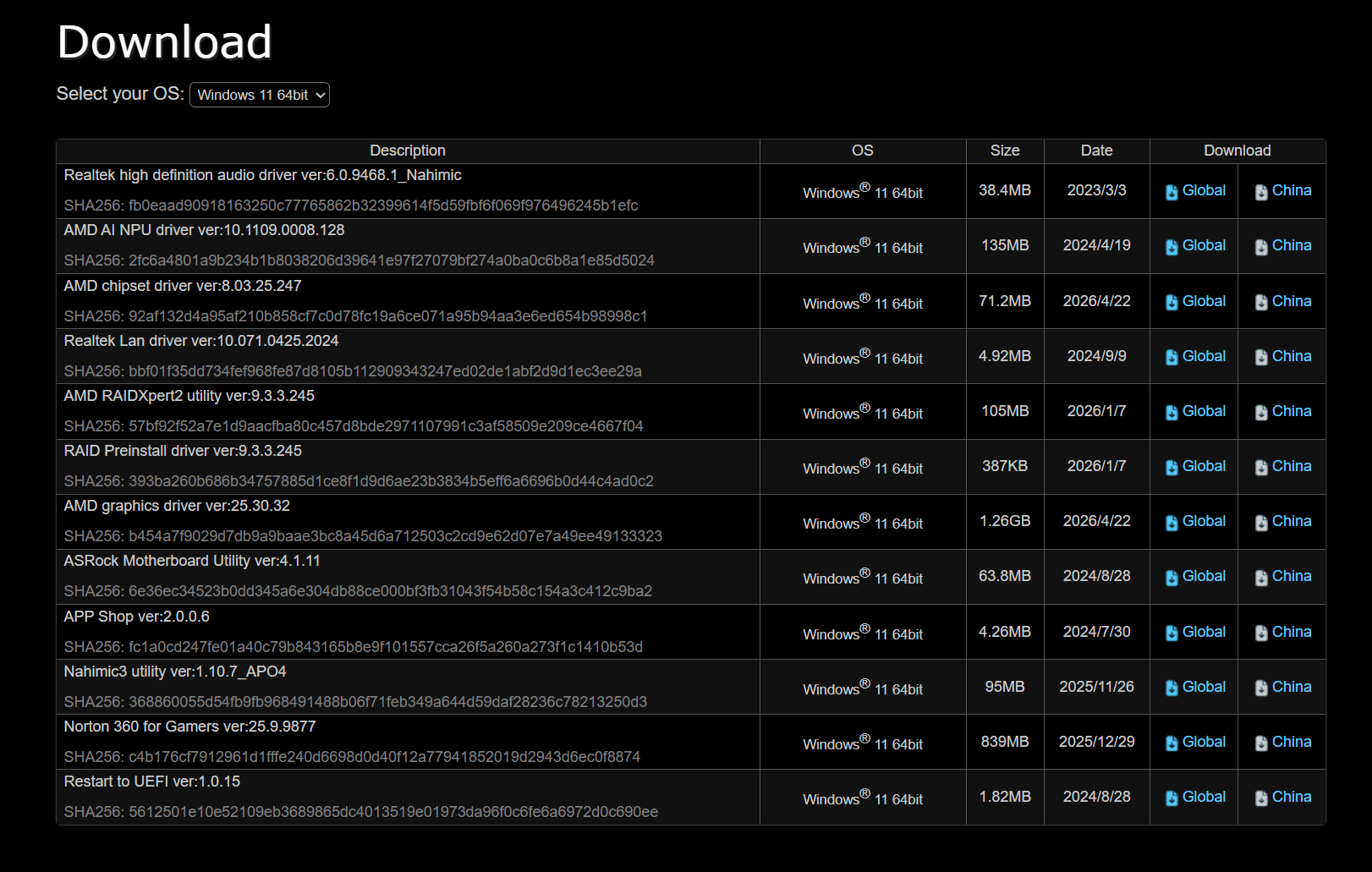
Task: Select Realtek Lan driver ver:10.071.0425.2024 text
Action: click(201, 341)
